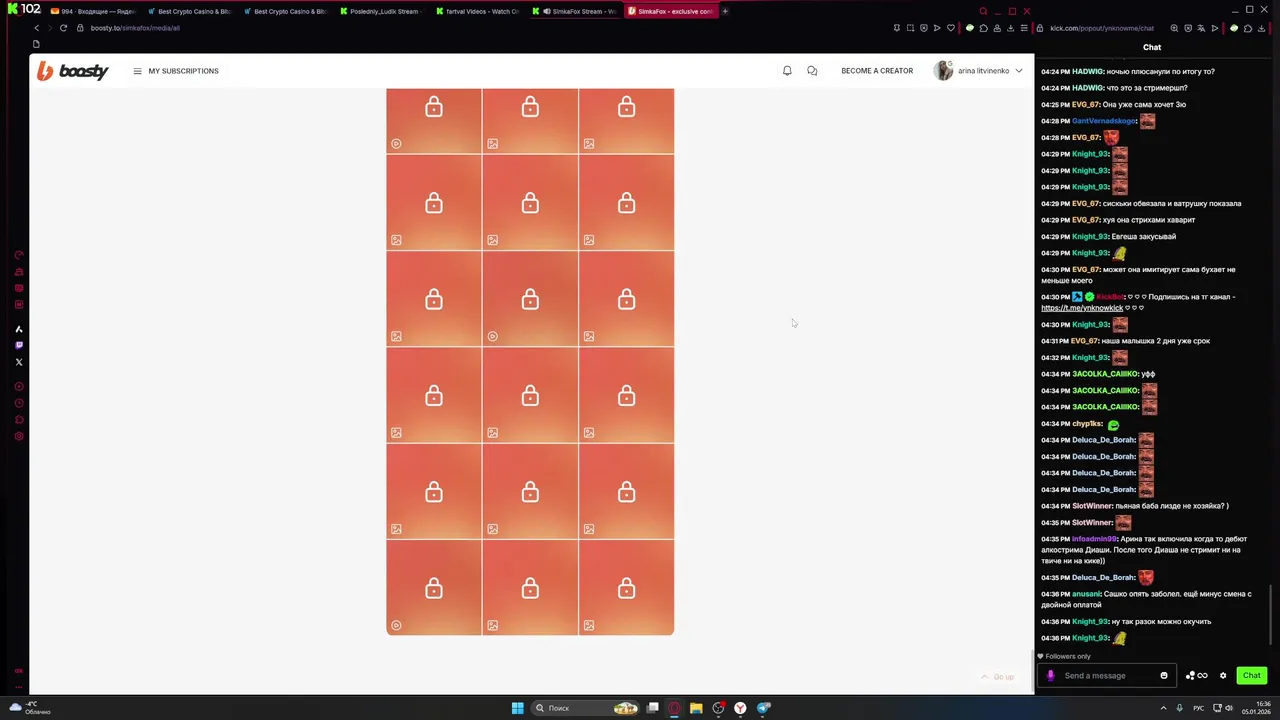Screen dimensions: 1280x720
Task: Open Kick chat settings gear
Action: click(1223, 676)
